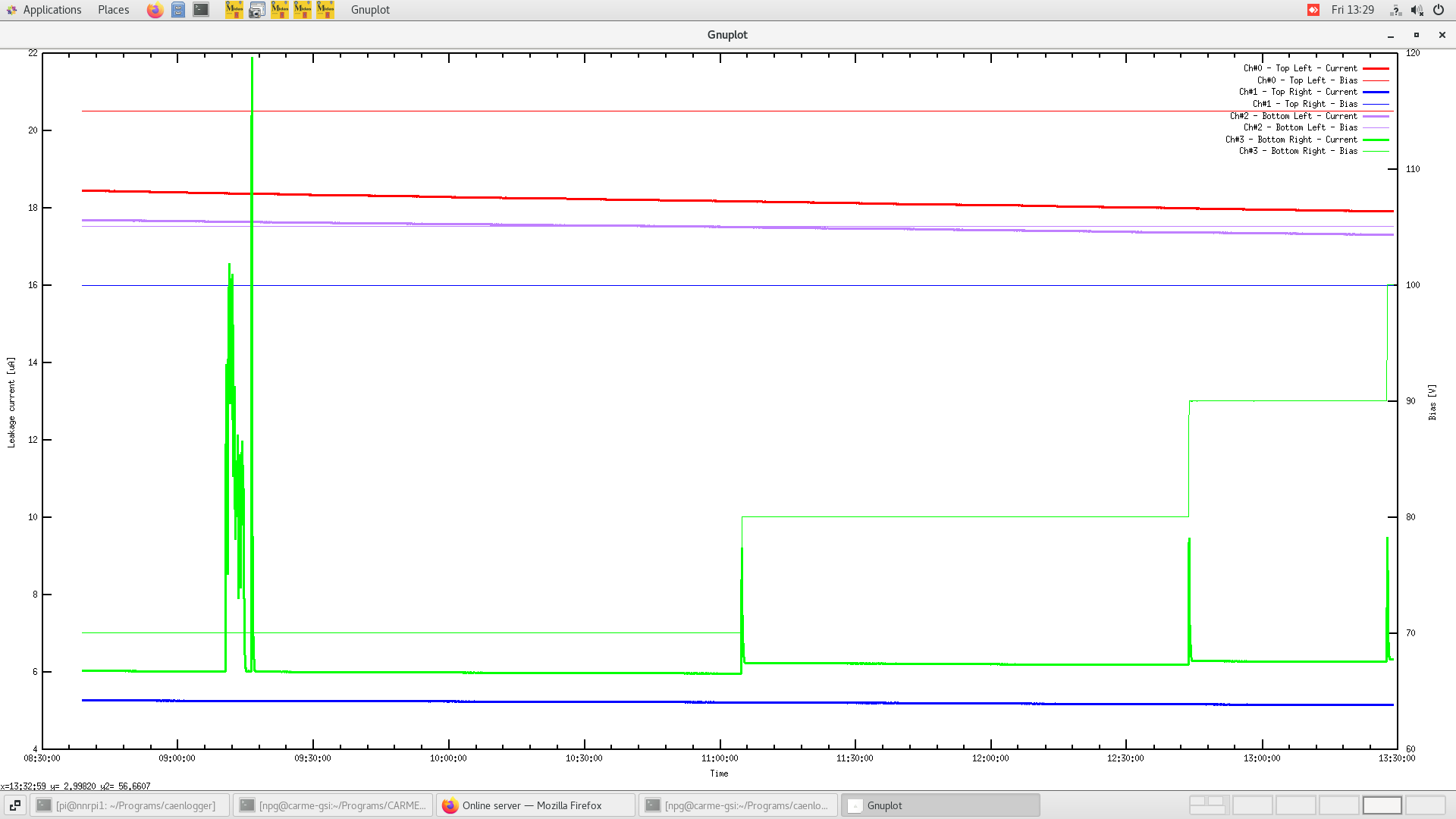The image size is (1456, 819).
Task: Open Firefox from the top panel launcher
Action: pyautogui.click(x=155, y=10)
